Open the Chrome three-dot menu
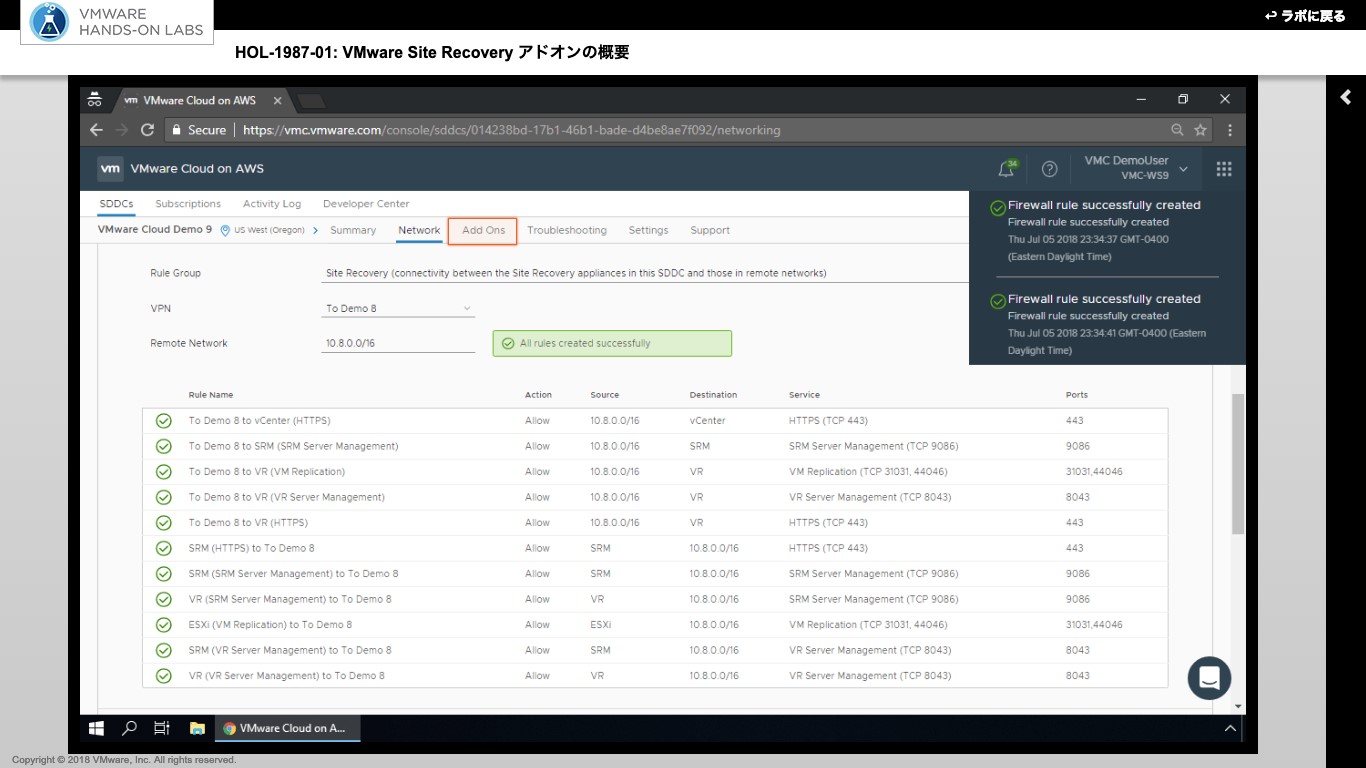The height and width of the screenshot is (768, 1366). [1229, 130]
